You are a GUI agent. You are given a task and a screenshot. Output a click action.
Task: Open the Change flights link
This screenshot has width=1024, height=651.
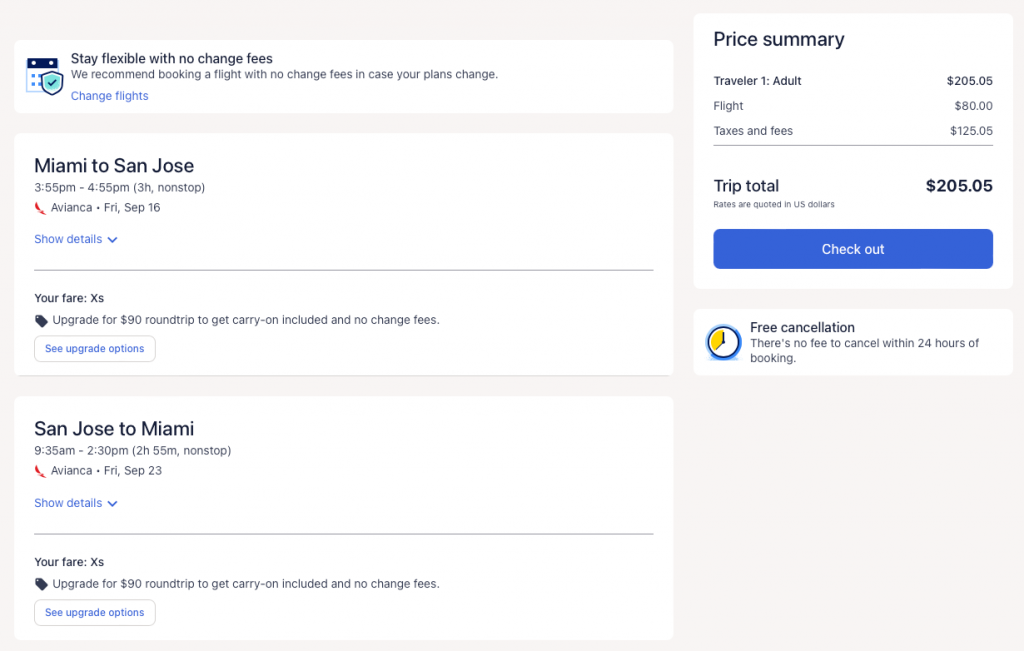[x=109, y=96]
